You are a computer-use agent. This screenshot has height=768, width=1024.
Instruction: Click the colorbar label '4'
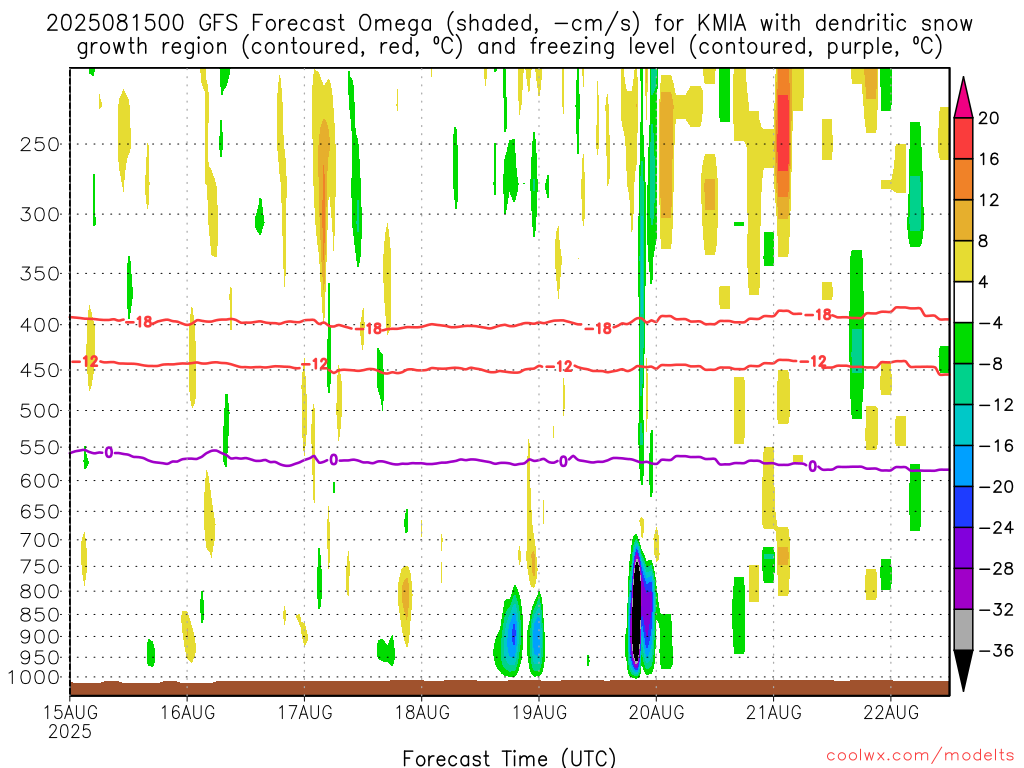click(984, 282)
